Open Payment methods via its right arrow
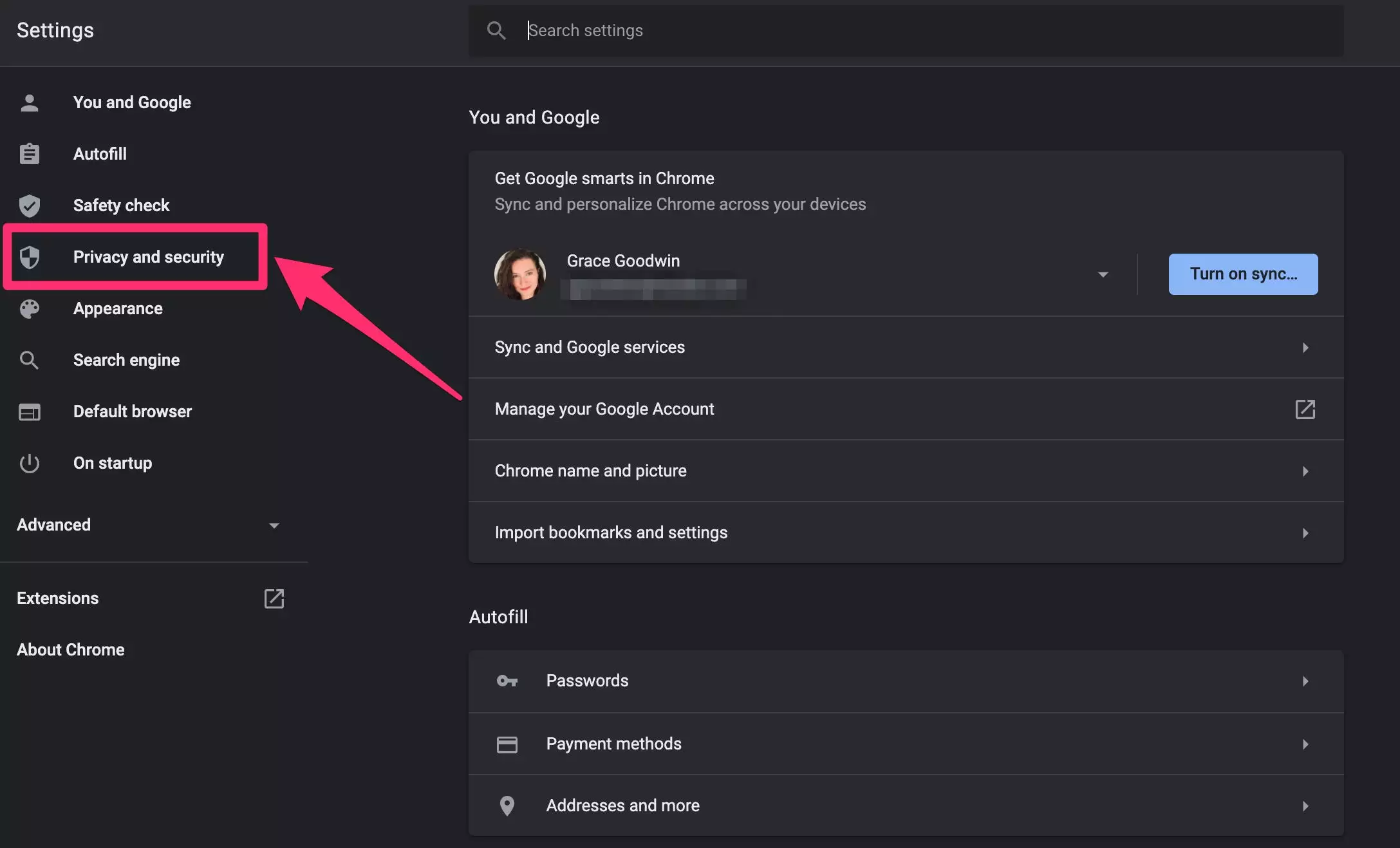This screenshot has height=848, width=1400. click(x=1305, y=744)
